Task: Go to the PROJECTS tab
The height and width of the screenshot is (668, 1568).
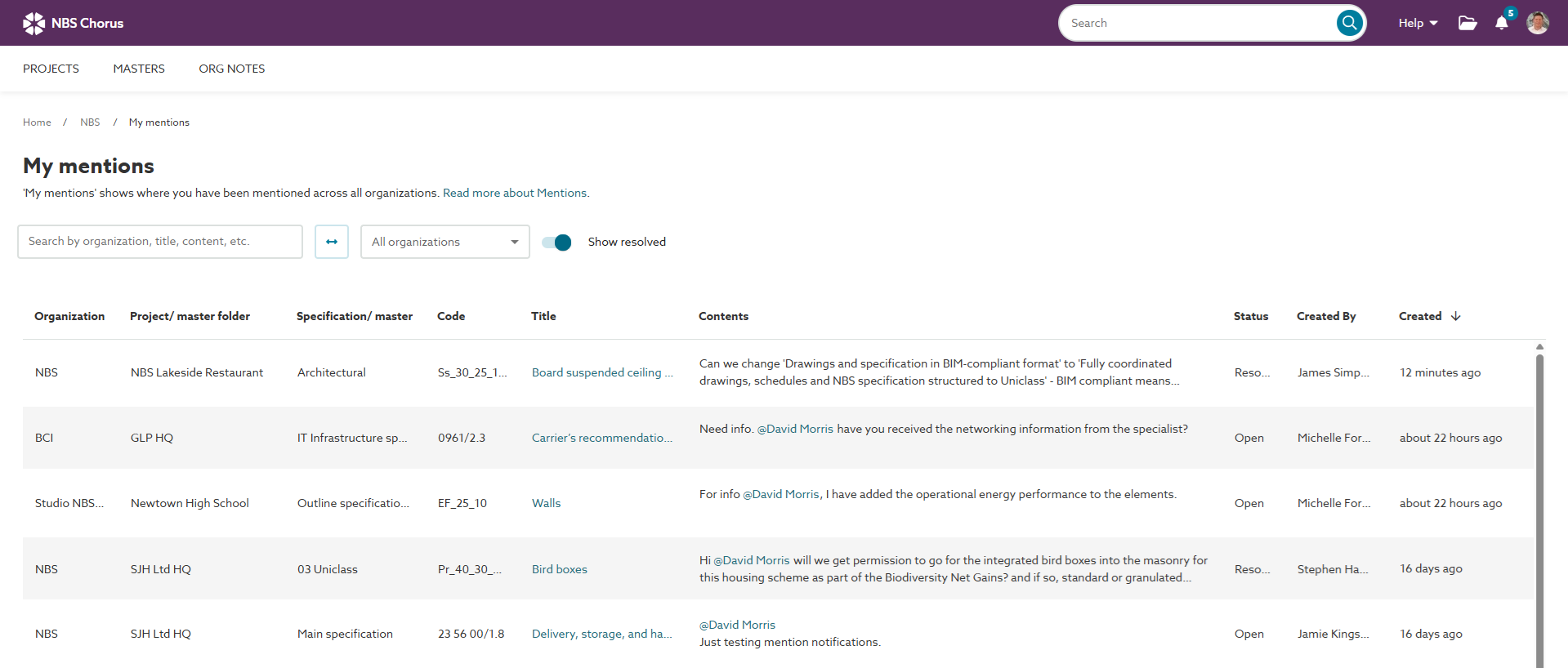Action: click(51, 69)
